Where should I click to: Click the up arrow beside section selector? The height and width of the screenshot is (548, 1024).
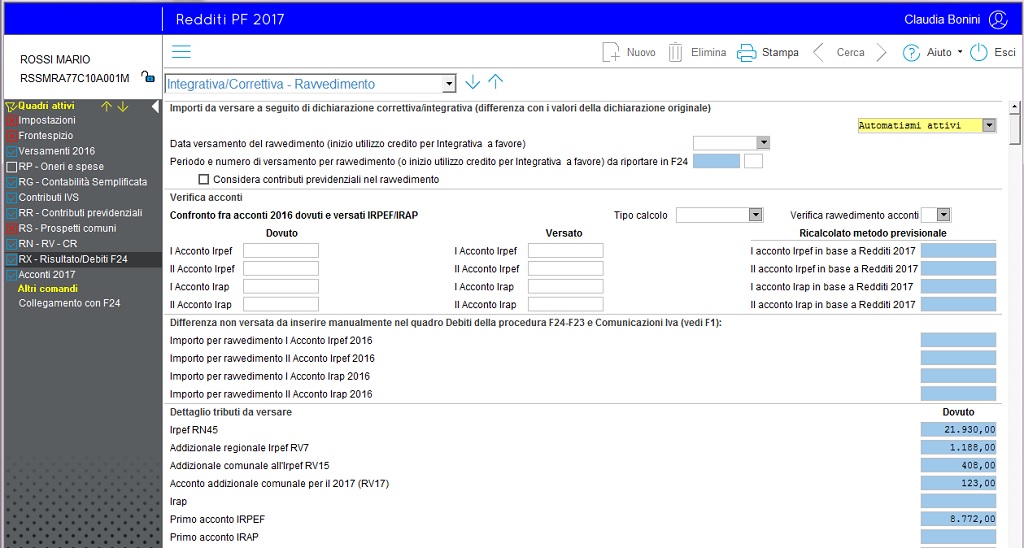point(496,82)
